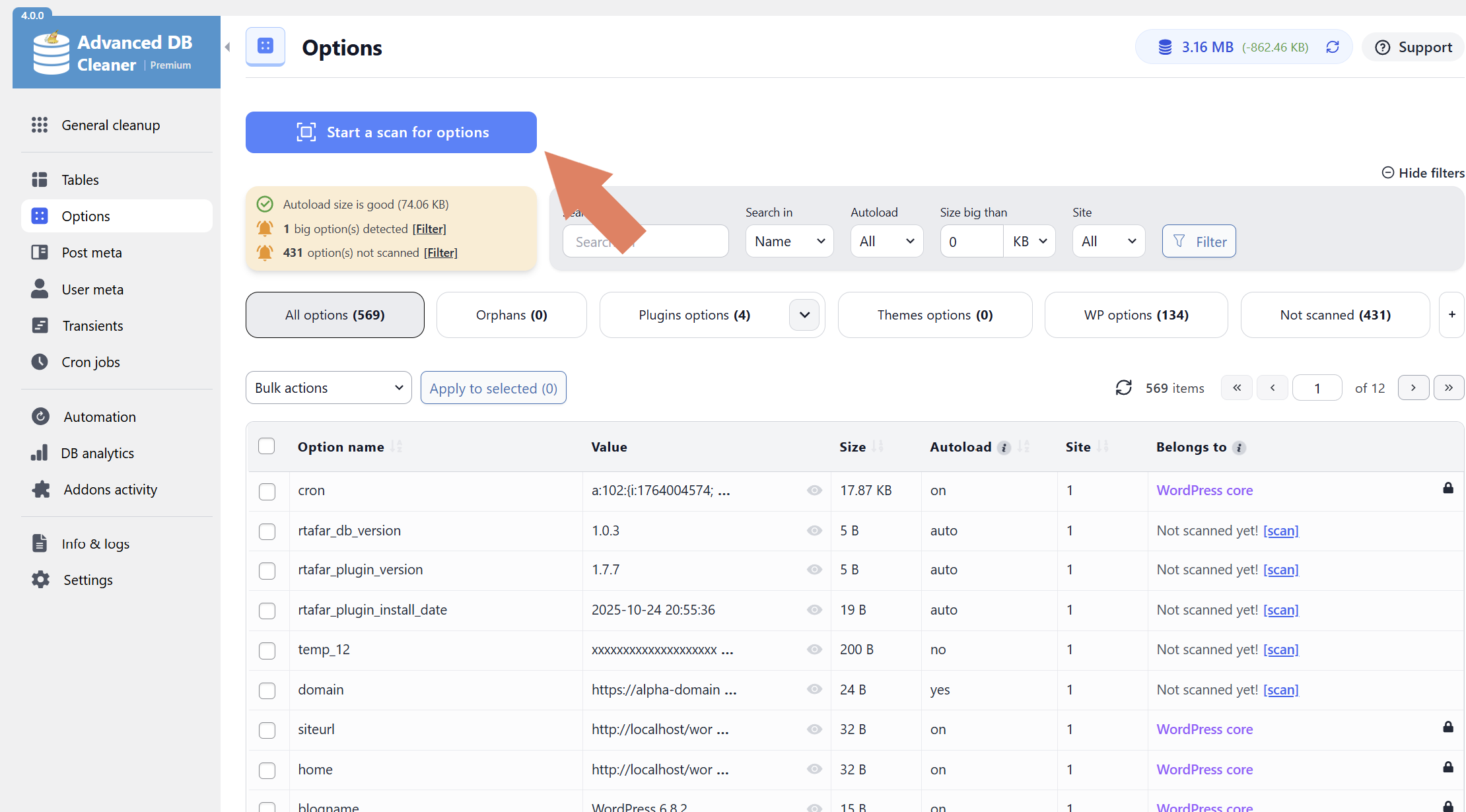The height and width of the screenshot is (812, 1466).
Task: Open the Bulk actions dropdown
Action: [x=328, y=388]
